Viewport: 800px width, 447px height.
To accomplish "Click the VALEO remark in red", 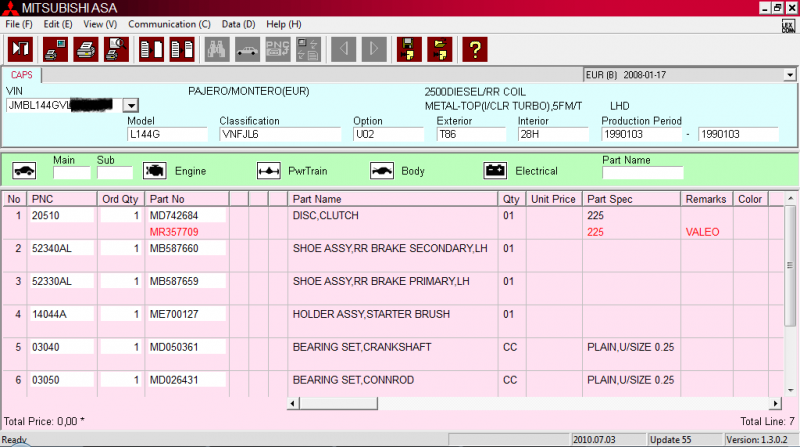I will 703,232.
